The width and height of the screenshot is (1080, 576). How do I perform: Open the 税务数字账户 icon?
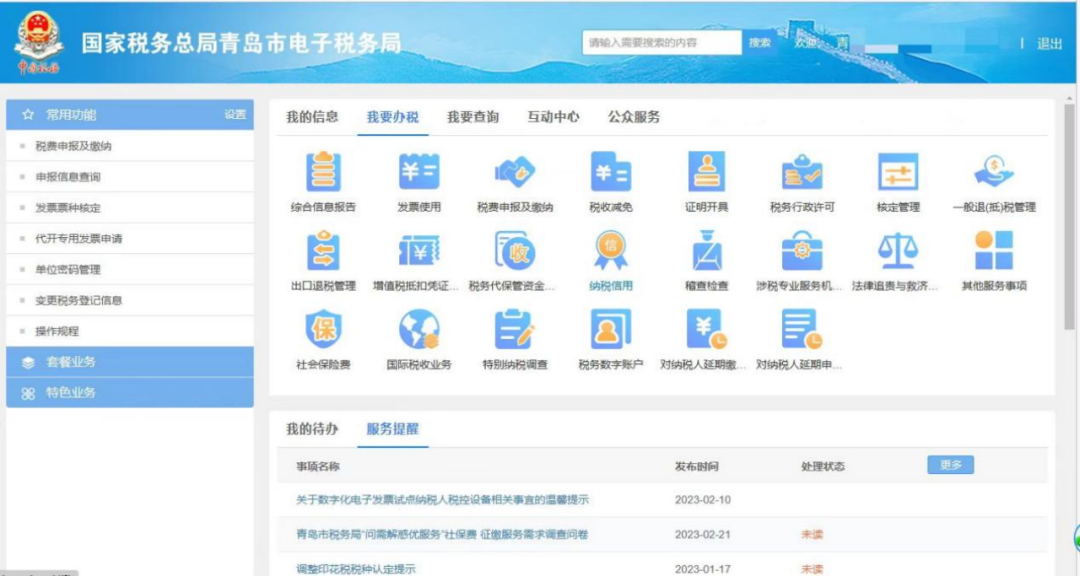pos(610,329)
